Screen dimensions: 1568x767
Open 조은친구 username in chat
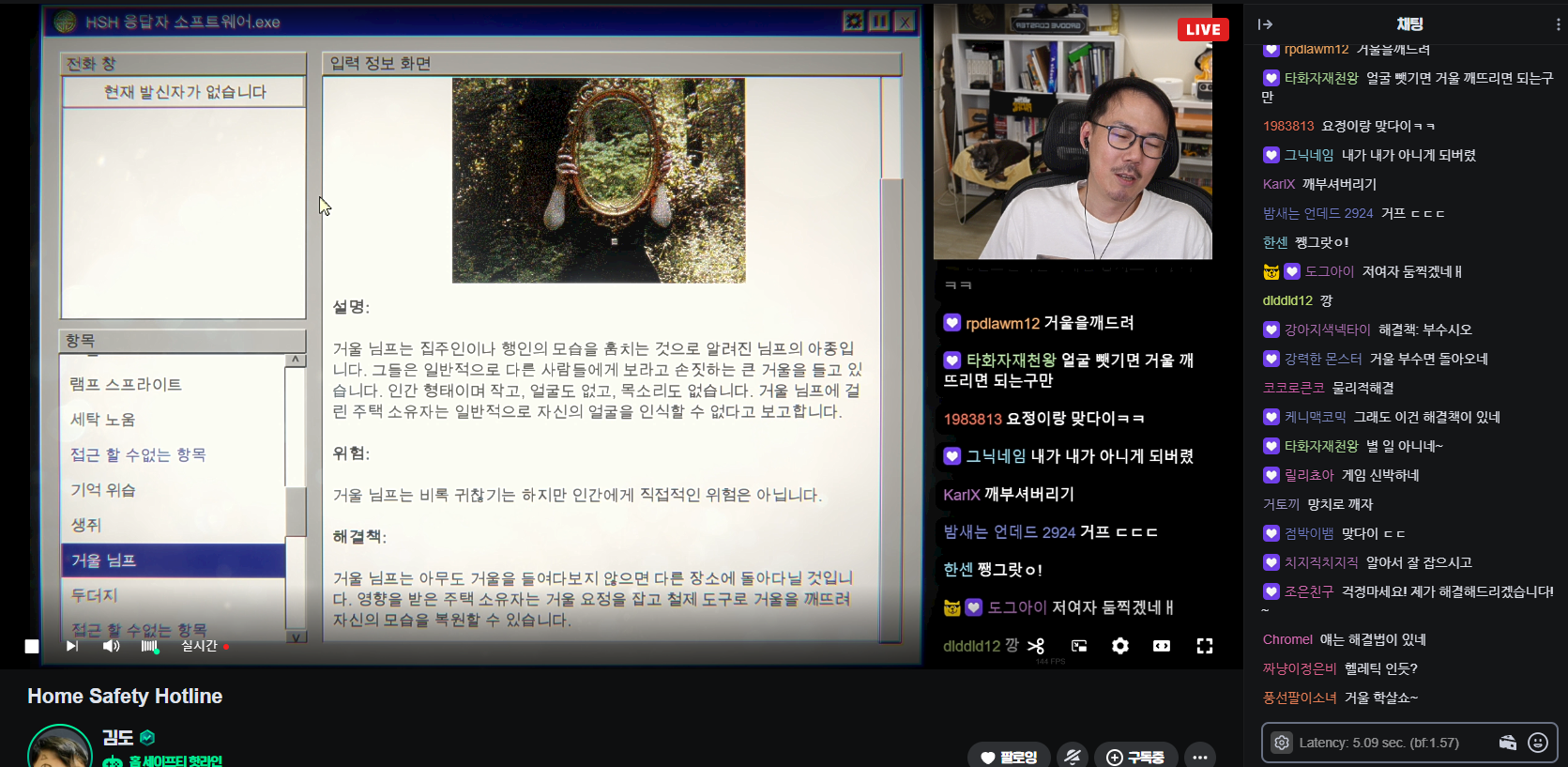[1309, 591]
